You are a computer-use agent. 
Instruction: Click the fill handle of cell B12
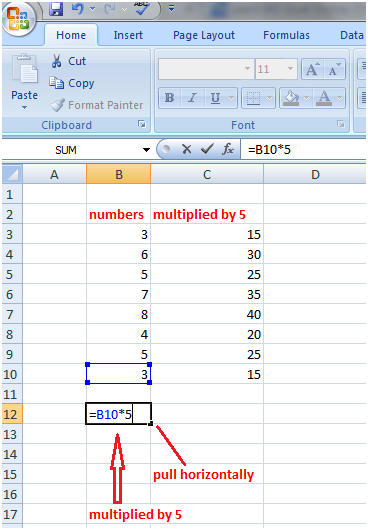tap(151, 423)
